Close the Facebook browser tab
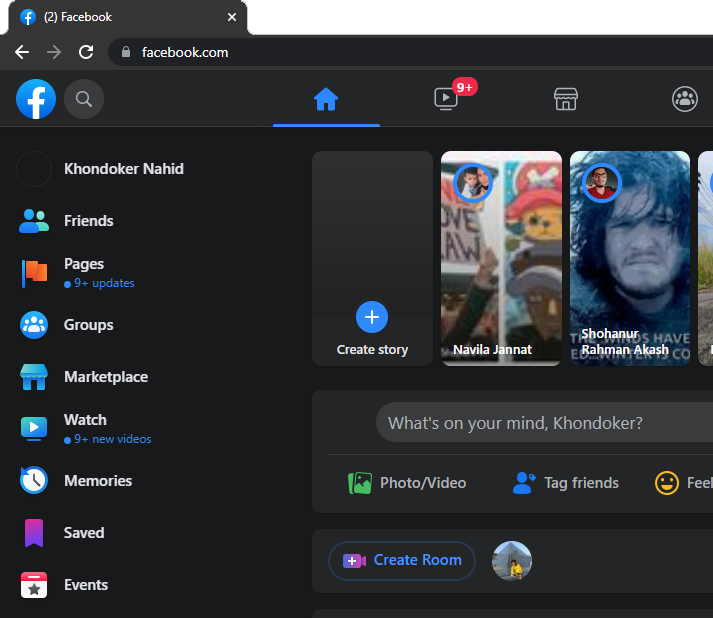The height and width of the screenshot is (618, 713). [232, 17]
